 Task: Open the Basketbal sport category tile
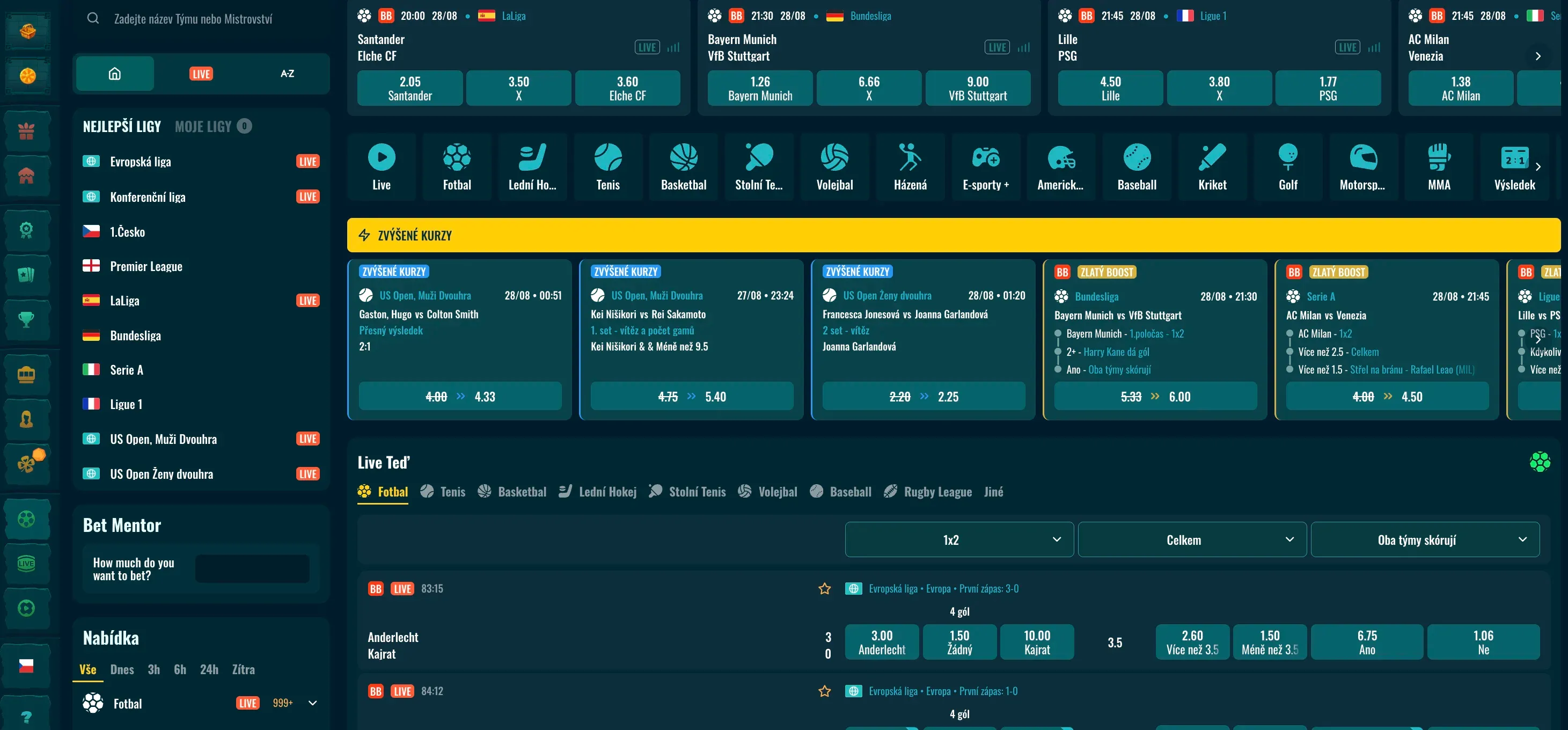coord(684,167)
